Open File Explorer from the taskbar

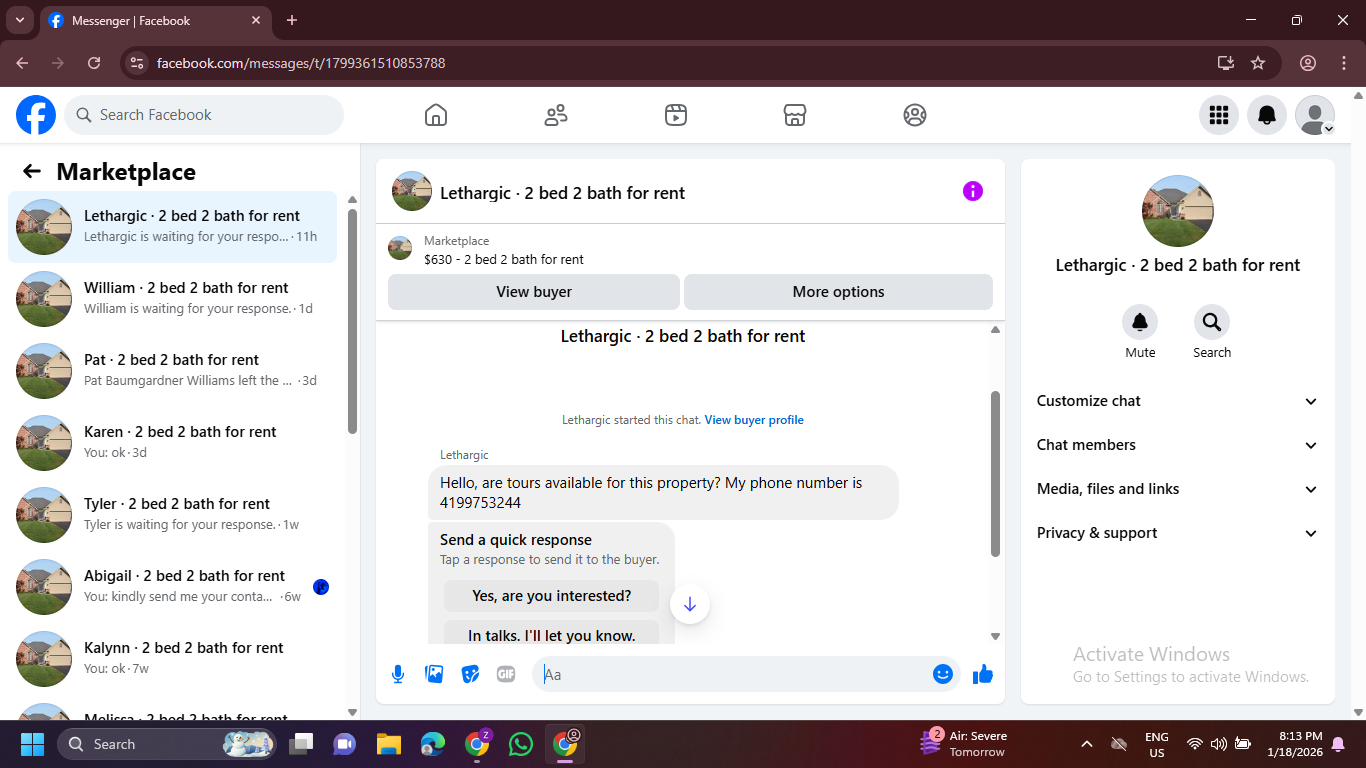tap(389, 744)
